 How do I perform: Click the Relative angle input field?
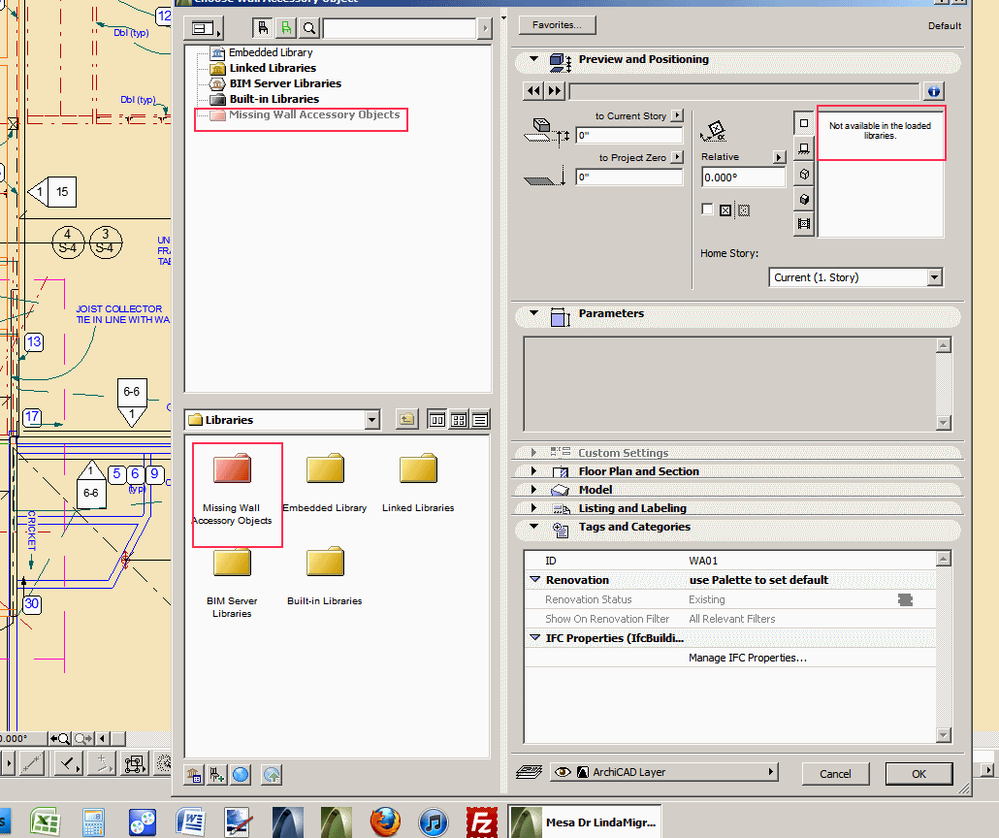pos(742,177)
